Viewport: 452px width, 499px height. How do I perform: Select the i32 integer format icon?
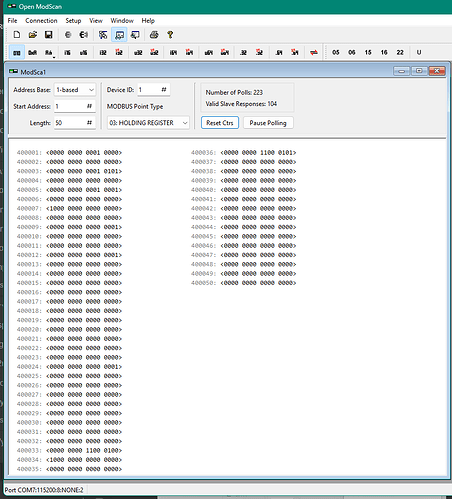click(x=103, y=53)
